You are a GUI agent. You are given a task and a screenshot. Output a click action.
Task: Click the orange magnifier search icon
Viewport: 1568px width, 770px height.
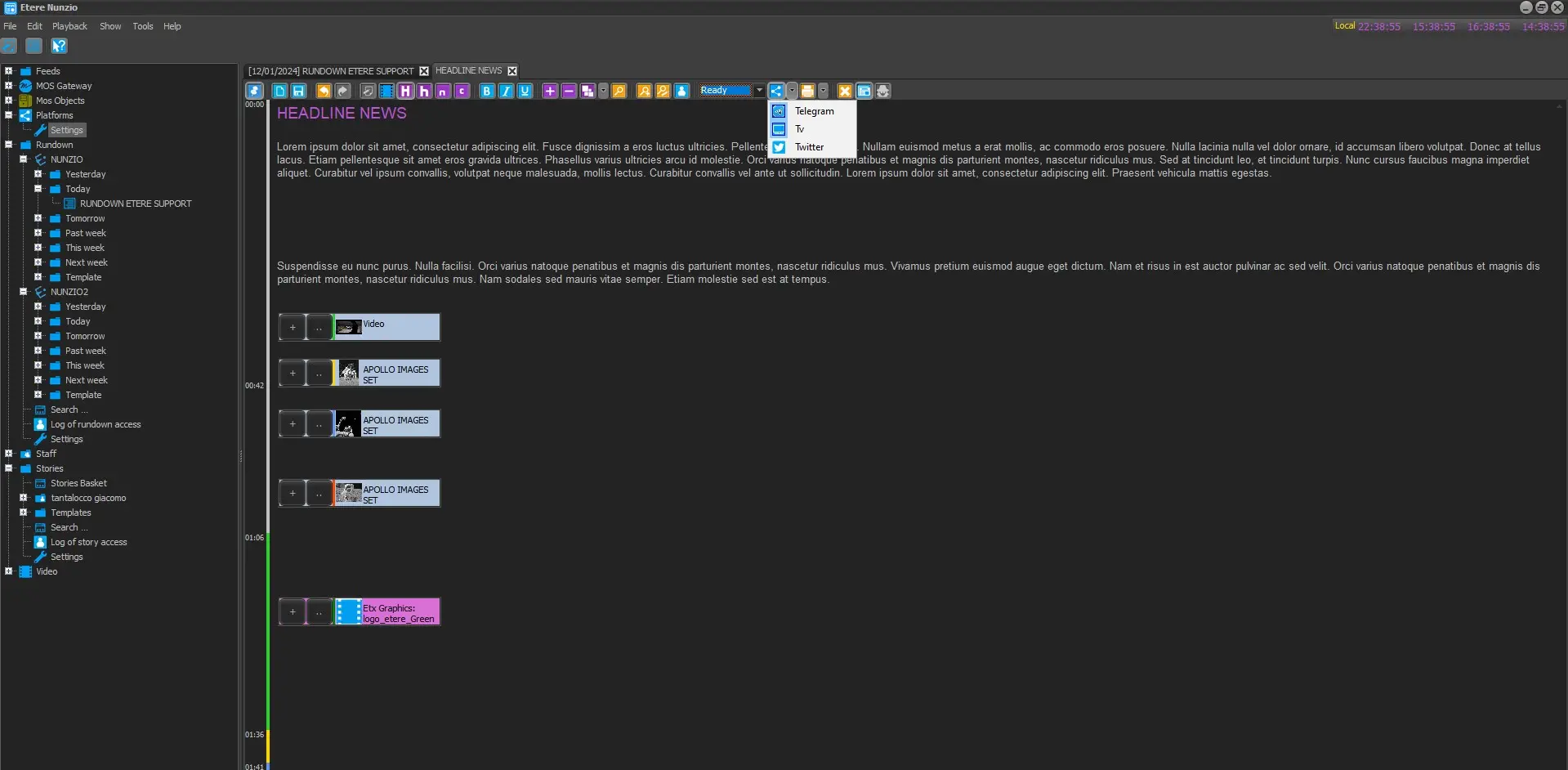[619, 91]
